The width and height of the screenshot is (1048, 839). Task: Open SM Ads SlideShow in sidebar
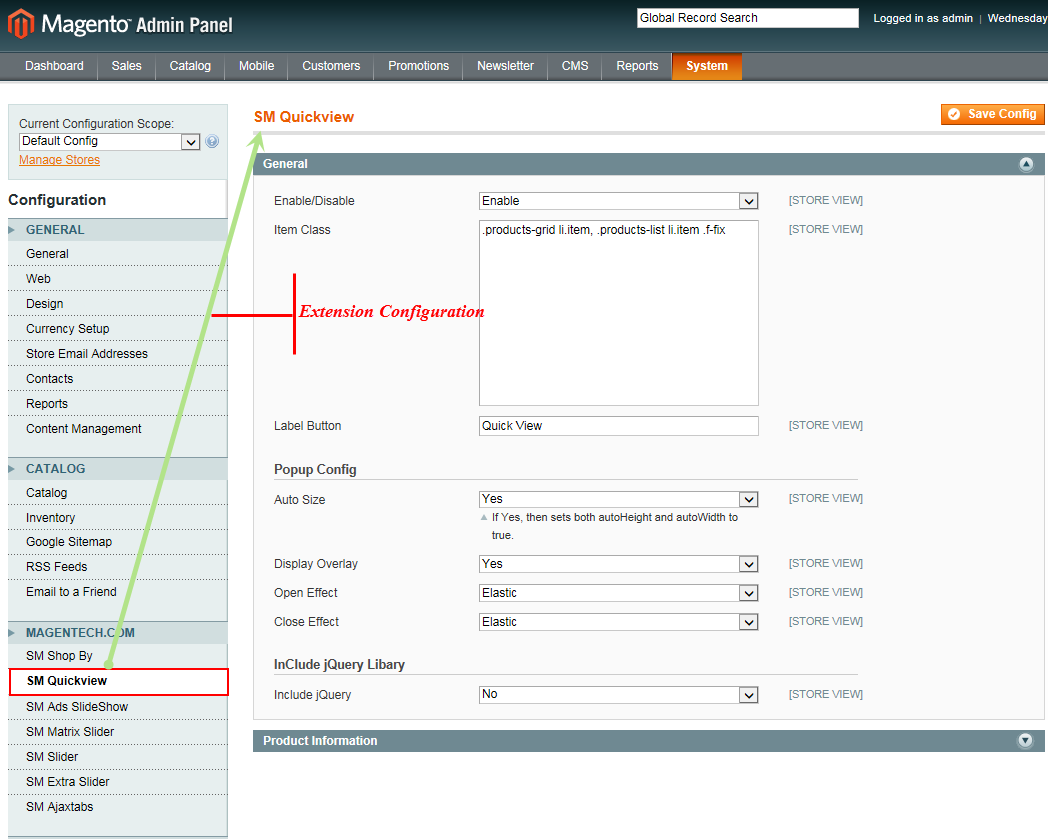118,707
